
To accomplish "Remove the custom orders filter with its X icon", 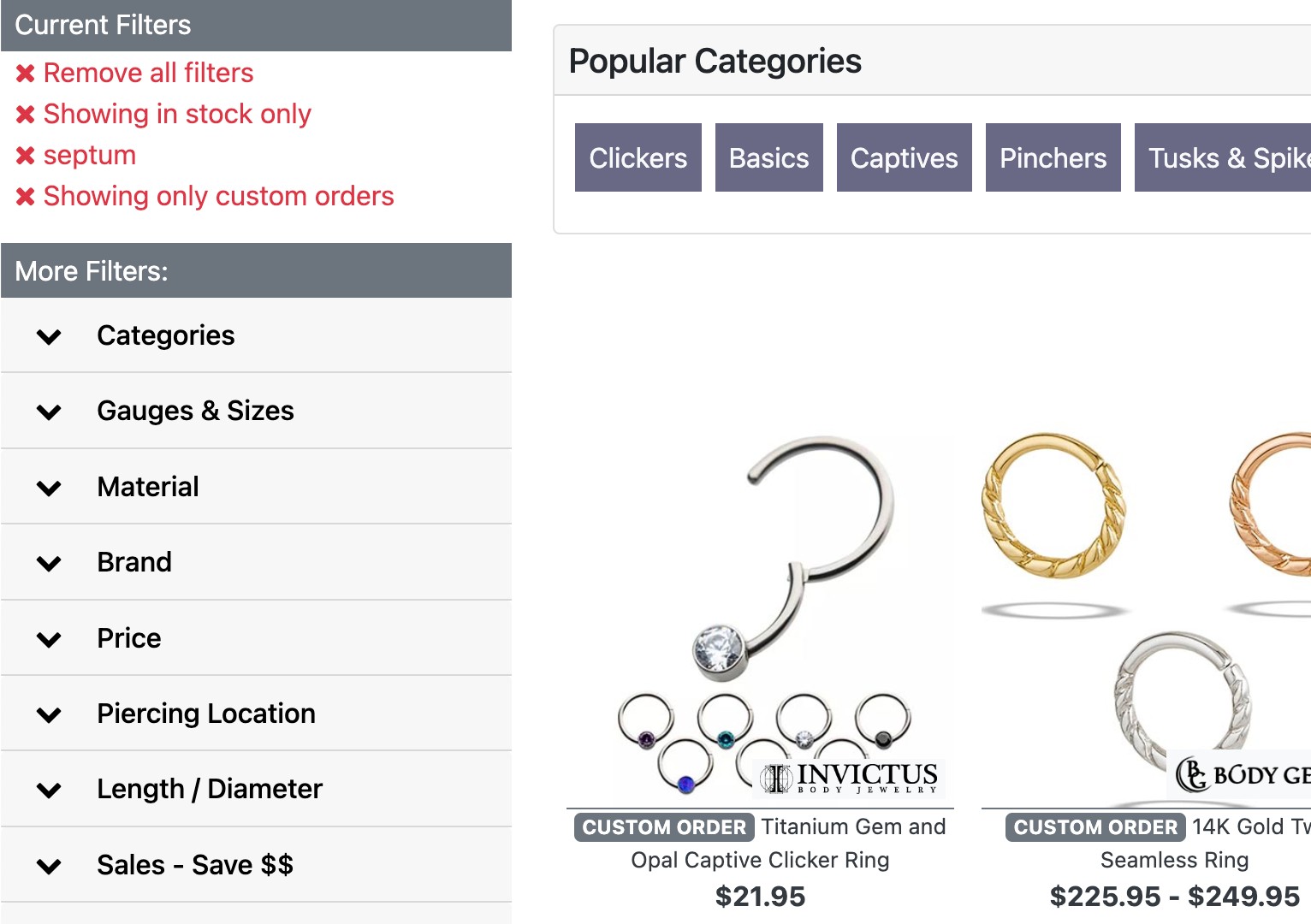I will coord(25,196).
